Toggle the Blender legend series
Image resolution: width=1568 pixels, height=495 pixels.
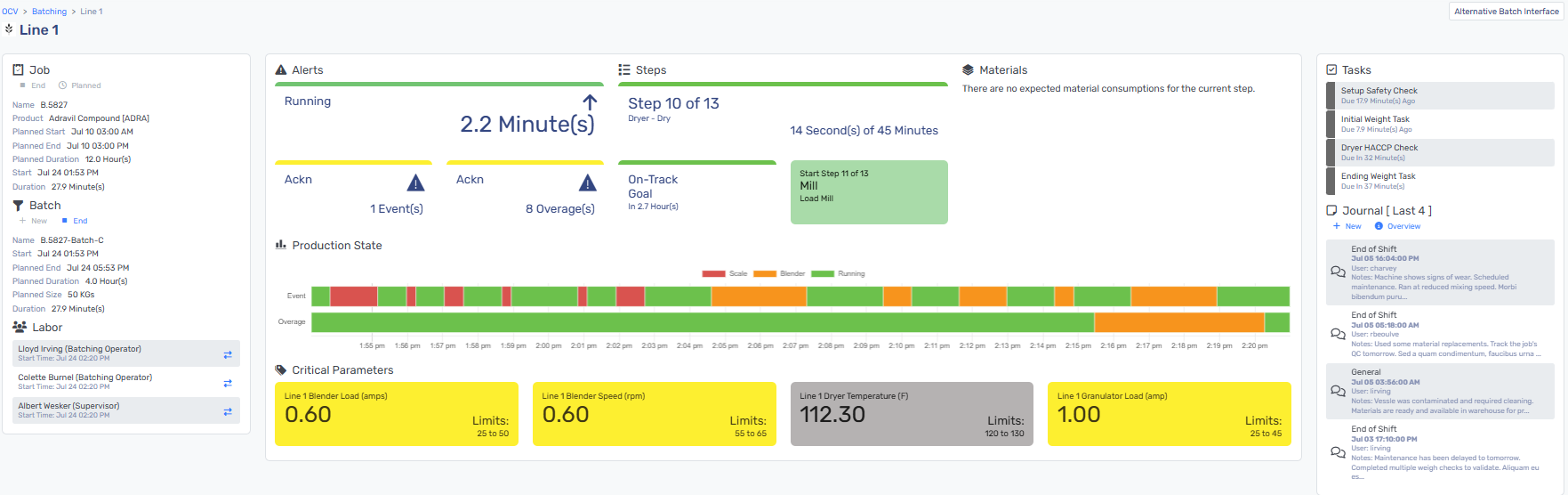pos(779,273)
